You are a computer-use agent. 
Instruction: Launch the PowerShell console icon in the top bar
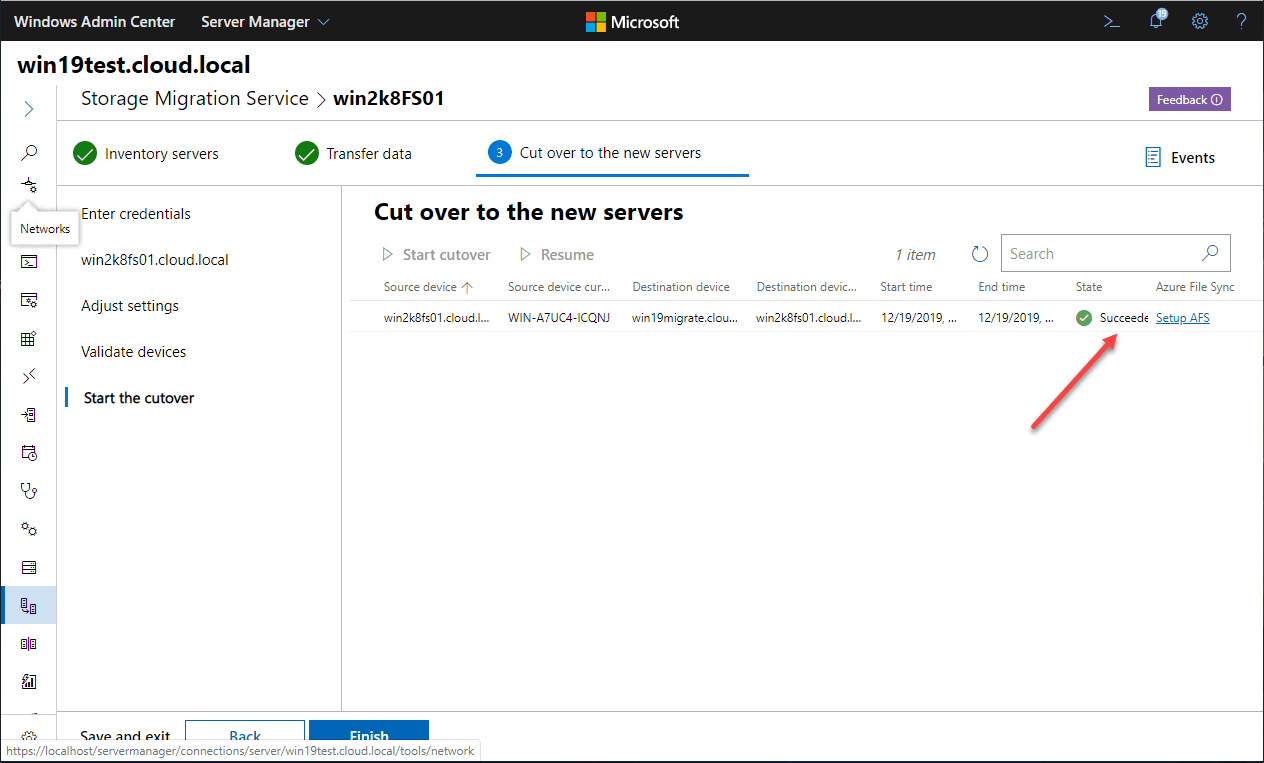click(1111, 21)
